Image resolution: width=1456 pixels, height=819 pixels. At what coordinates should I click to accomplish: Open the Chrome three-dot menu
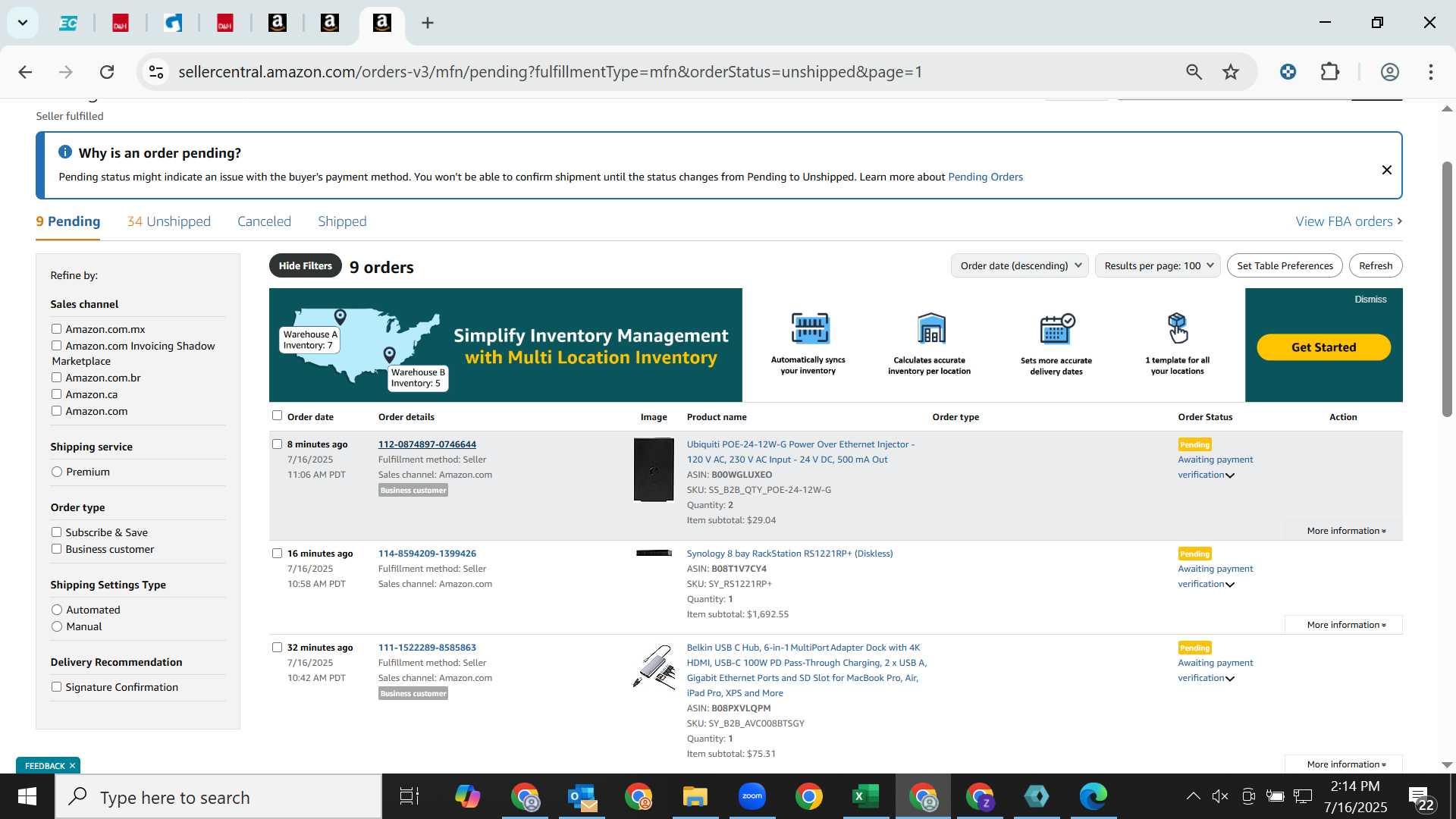coord(1431,72)
